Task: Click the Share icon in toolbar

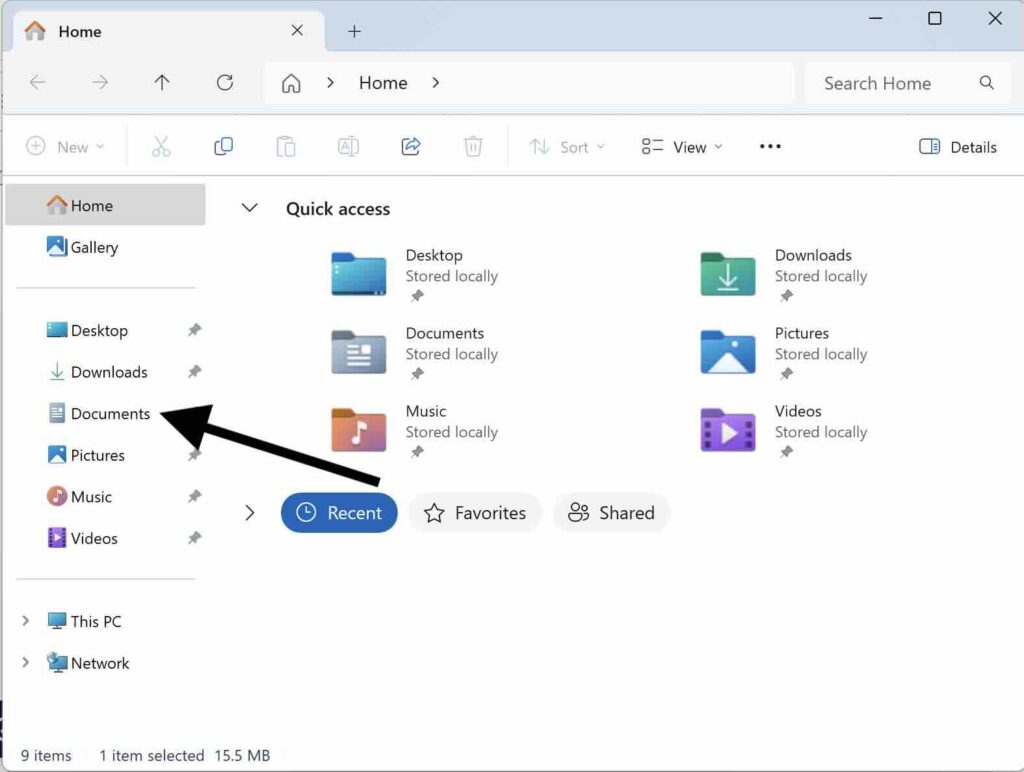Action: coord(411,147)
